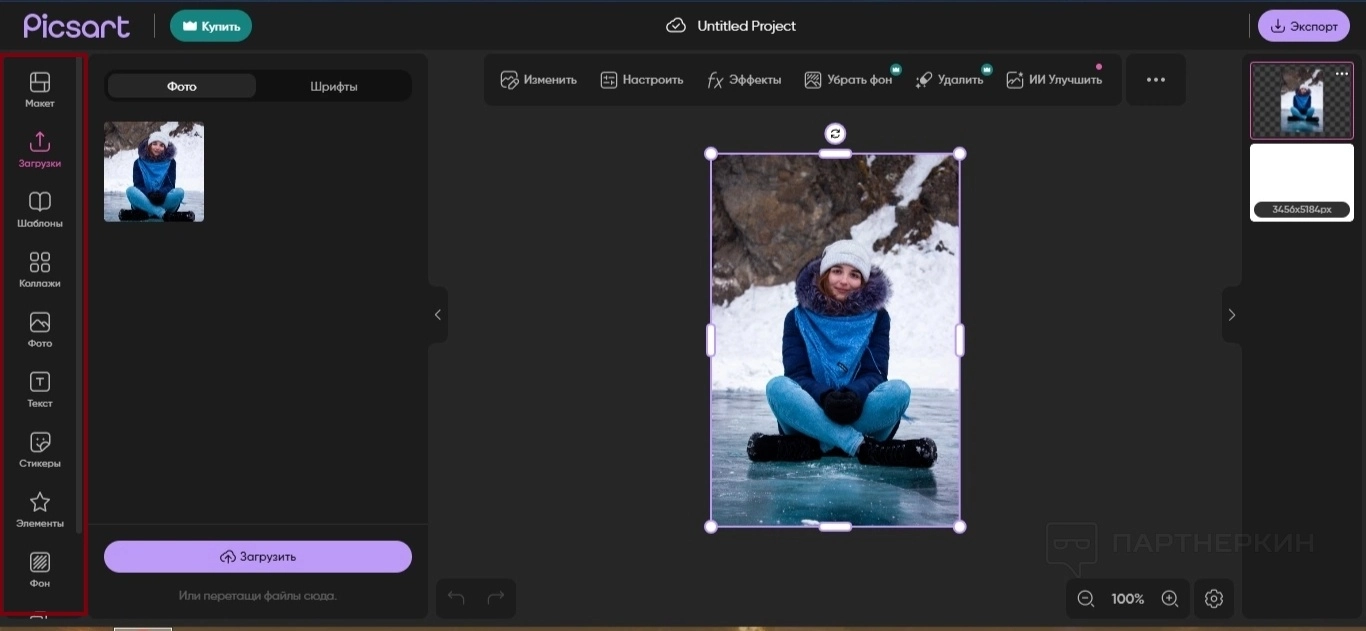Open the Макет layout panel

click(40, 89)
